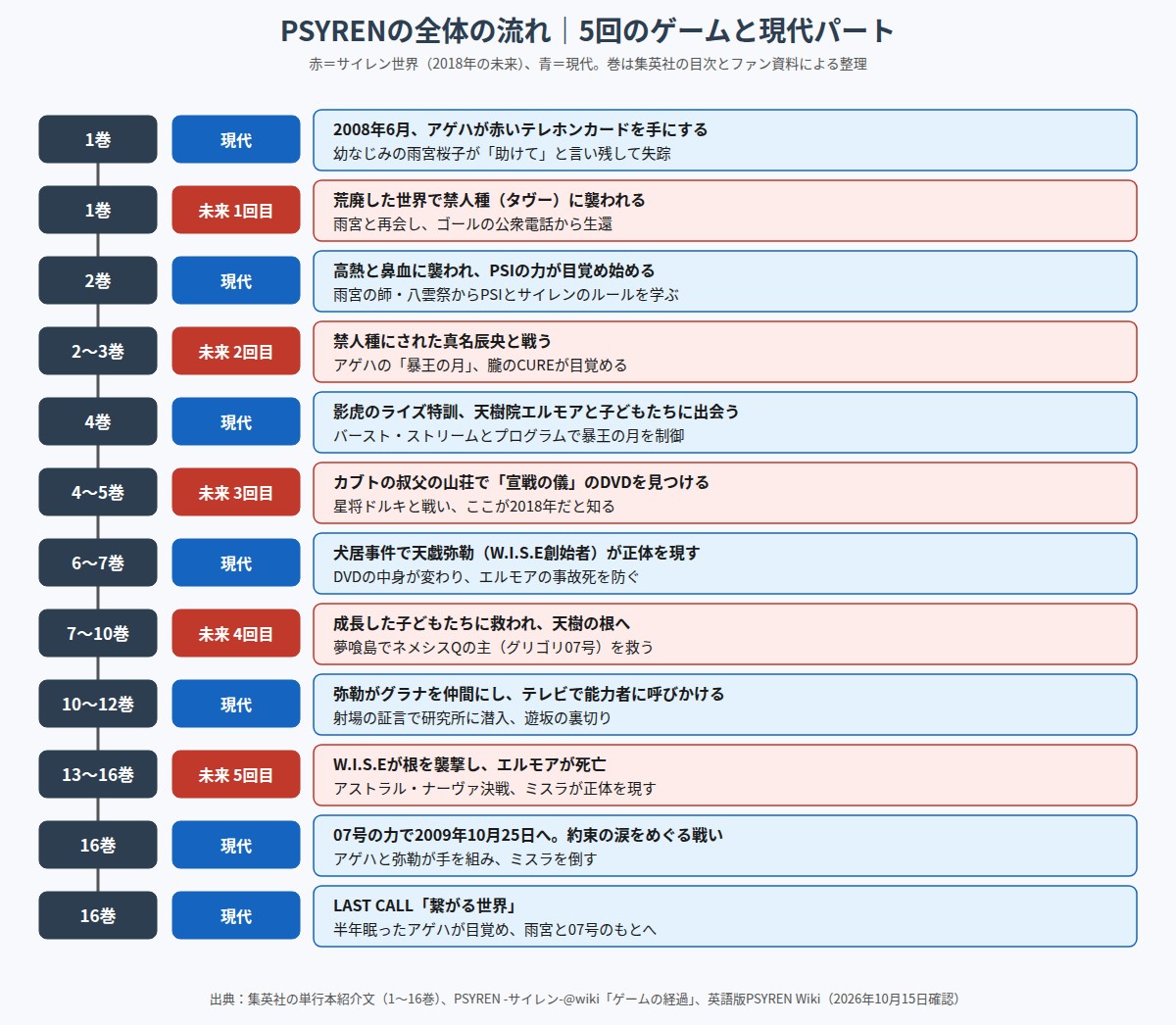Click the '4〜5巻' volume badge
Image resolution: width=1176 pixels, height=1025 pixels.
(98, 492)
